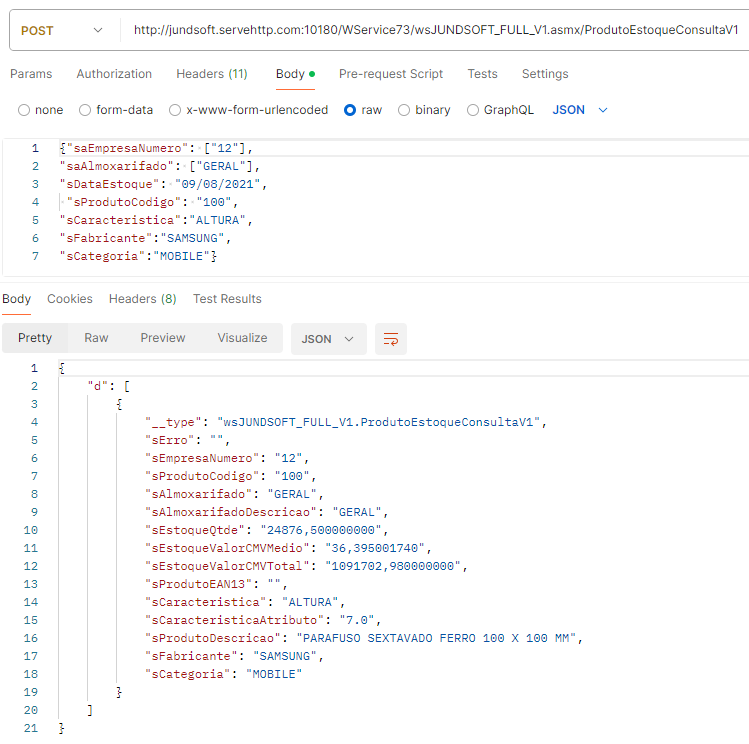Select the raw body radio button
The image size is (749, 744).
(350, 110)
